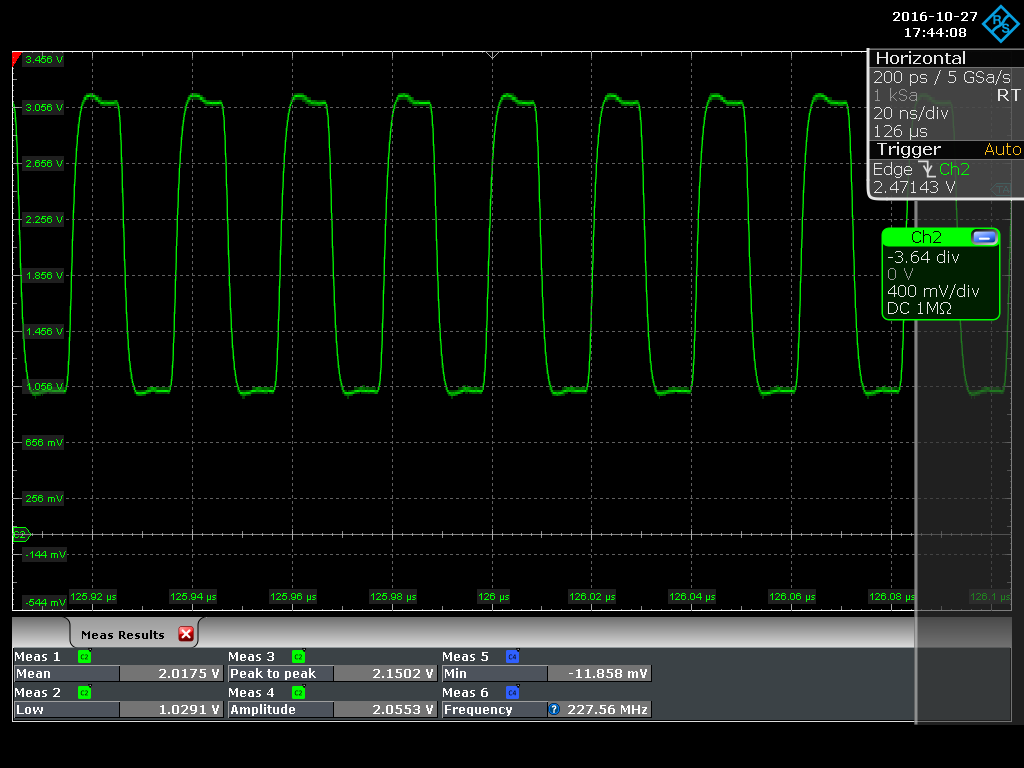The width and height of the screenshot is (1024, 768).
Task: Click the 2.47143 V trigger level value
Action: (x=914, y=187)
